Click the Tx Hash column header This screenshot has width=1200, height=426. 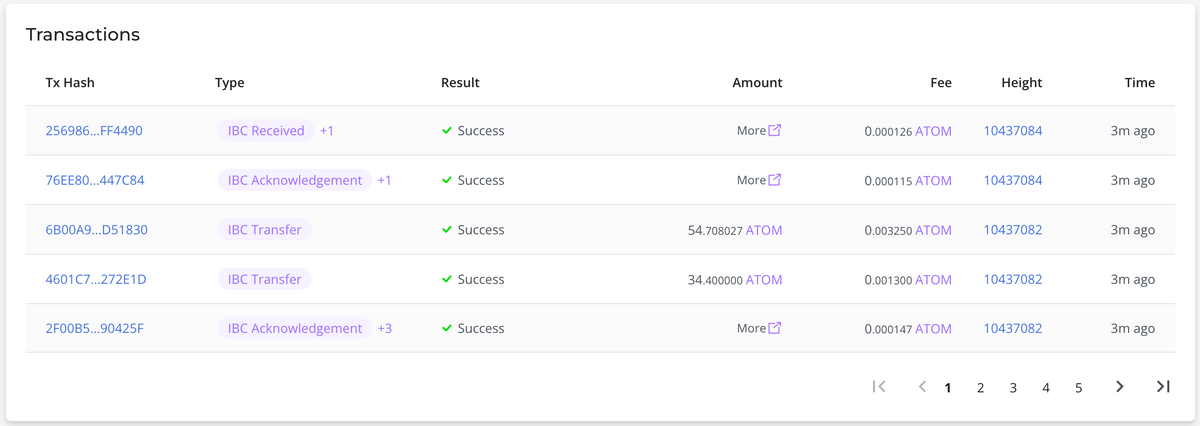[70, 82]
